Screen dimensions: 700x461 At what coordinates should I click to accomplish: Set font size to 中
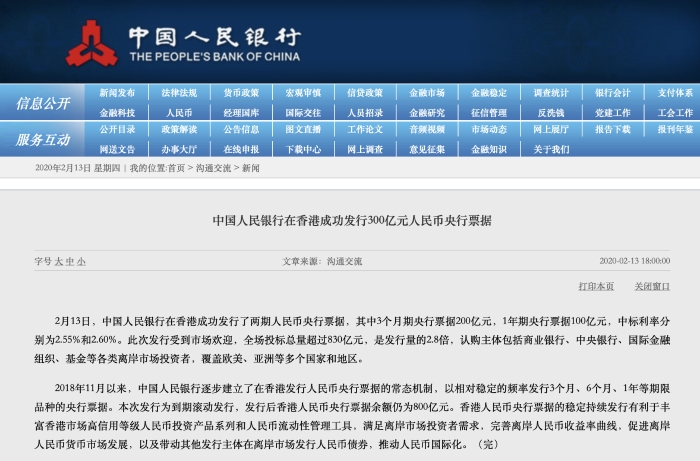tap(70, 262)
